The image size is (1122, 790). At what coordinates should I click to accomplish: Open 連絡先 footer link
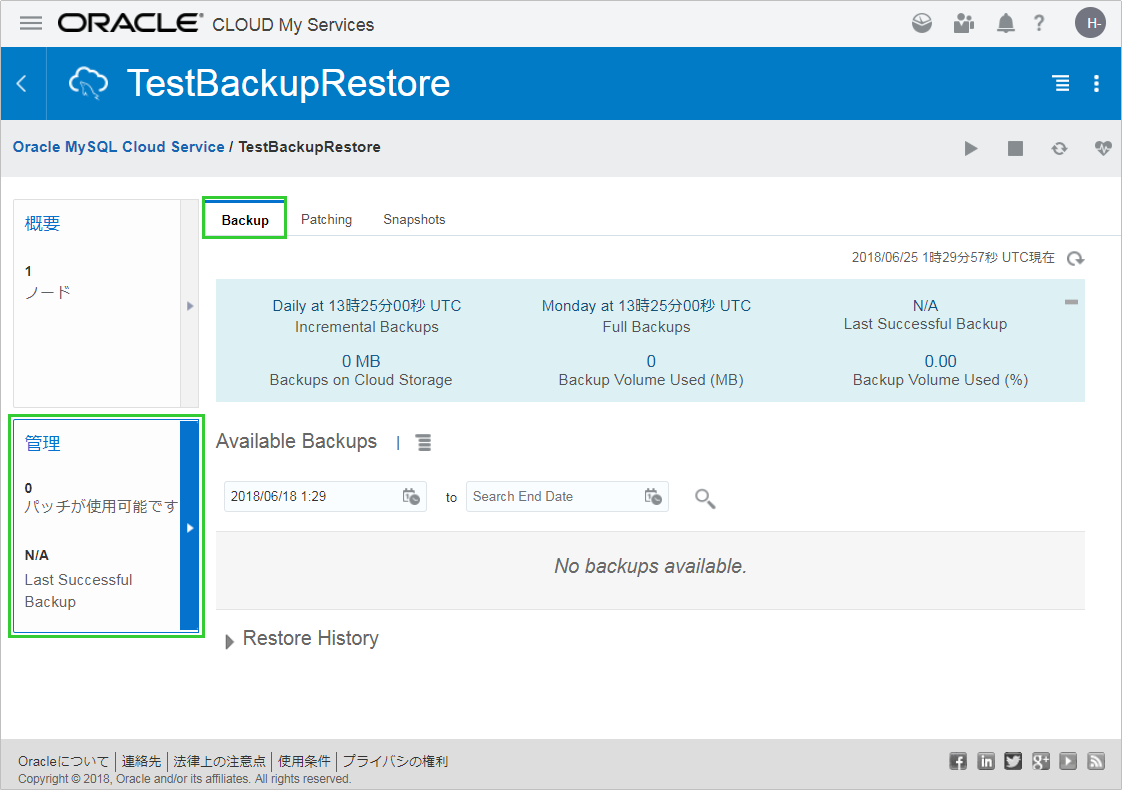tap(141, 761)
